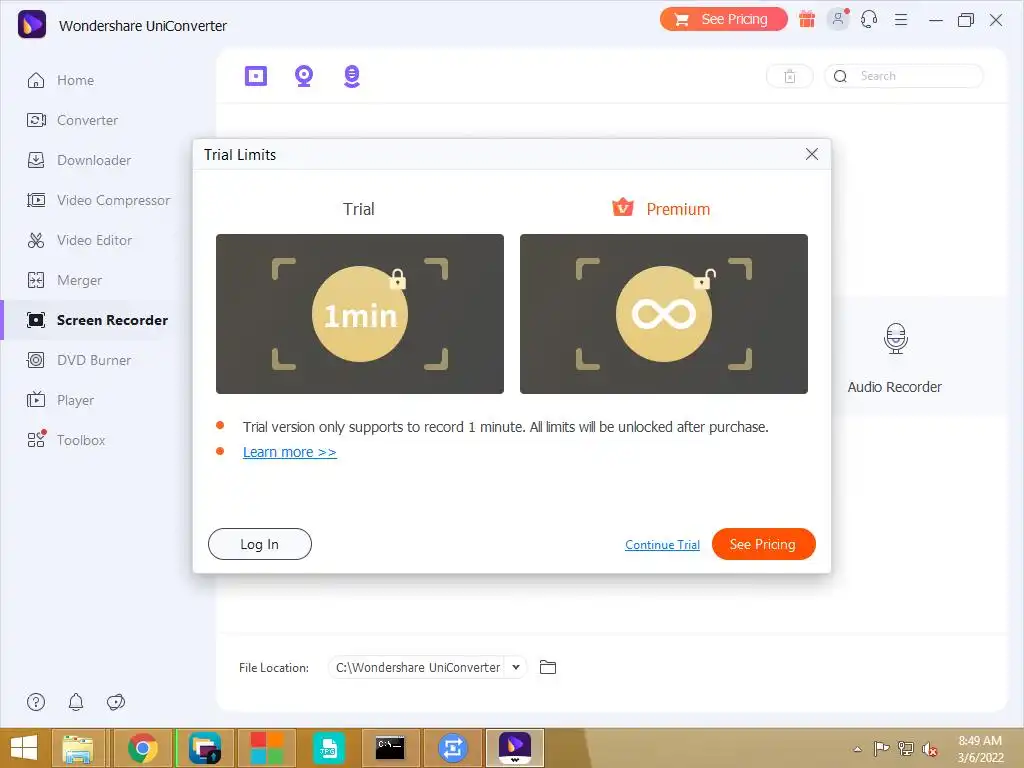This screenshot has width=1024, height=768.
Task: Open the Windows Start button
Action: click(24, 748)
